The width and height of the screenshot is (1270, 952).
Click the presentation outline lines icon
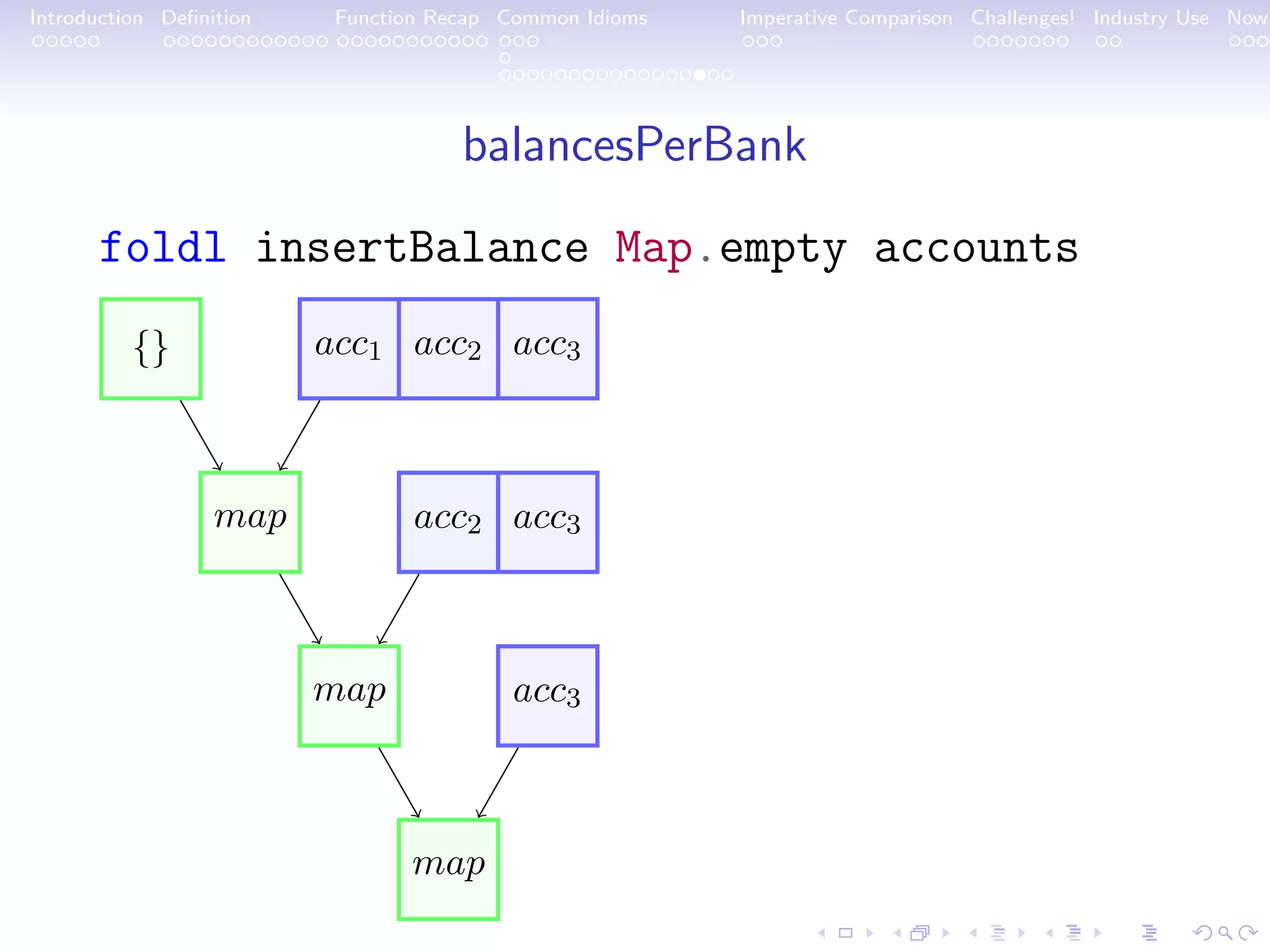click(1149, 933)
